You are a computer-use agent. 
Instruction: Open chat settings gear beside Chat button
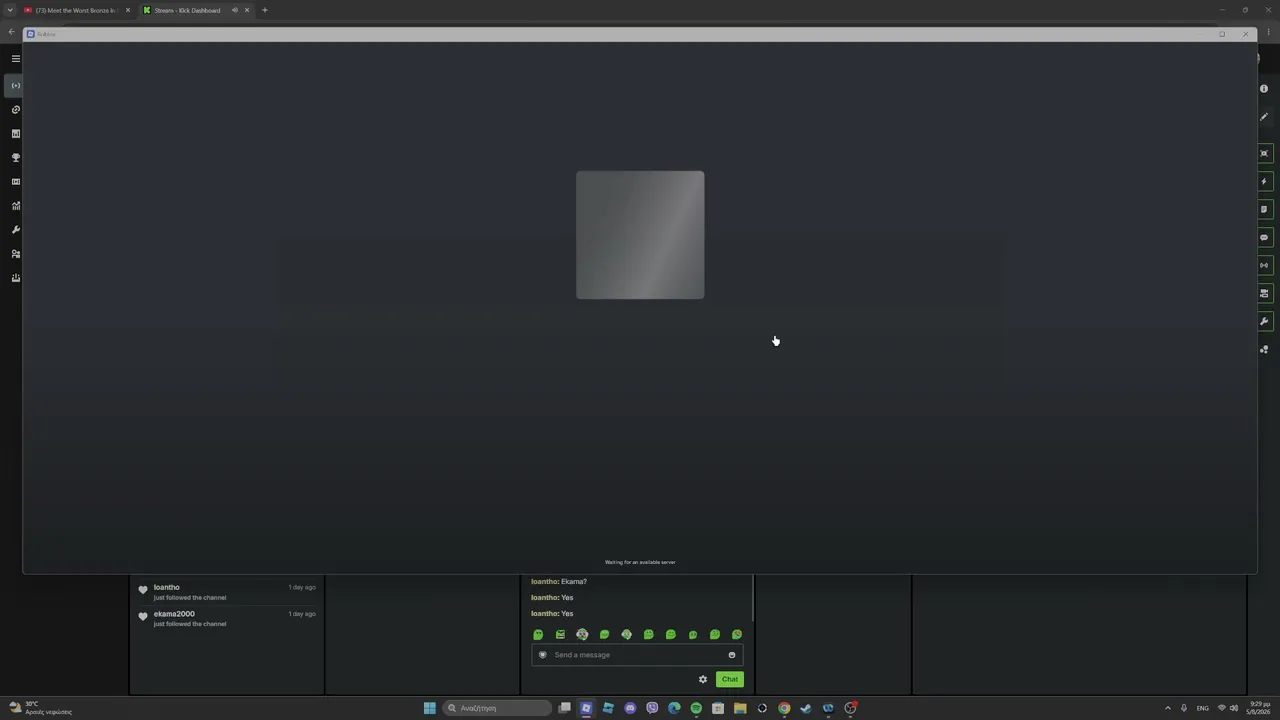[x=703, y=680]
